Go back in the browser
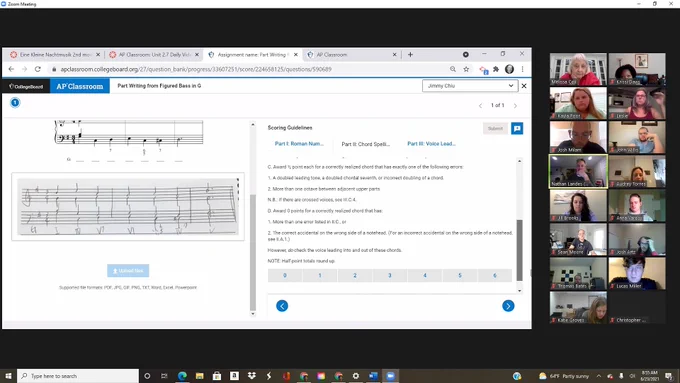 11,69
